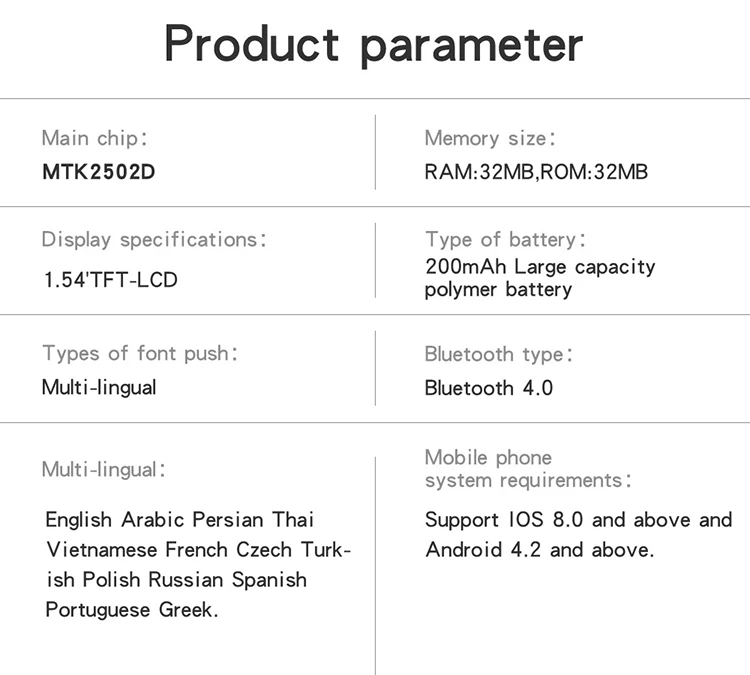
Task: Click the English Arabic Persian Thai line
Action: tap(180, 520)
